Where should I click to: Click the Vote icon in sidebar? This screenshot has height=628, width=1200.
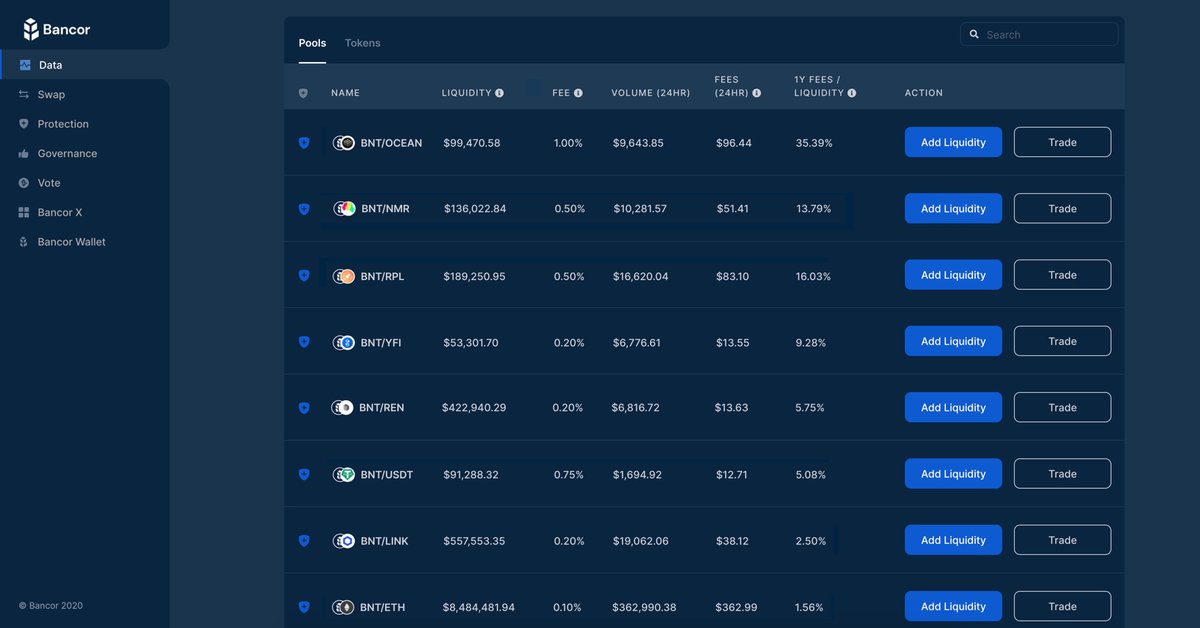[x=24, y=183]
